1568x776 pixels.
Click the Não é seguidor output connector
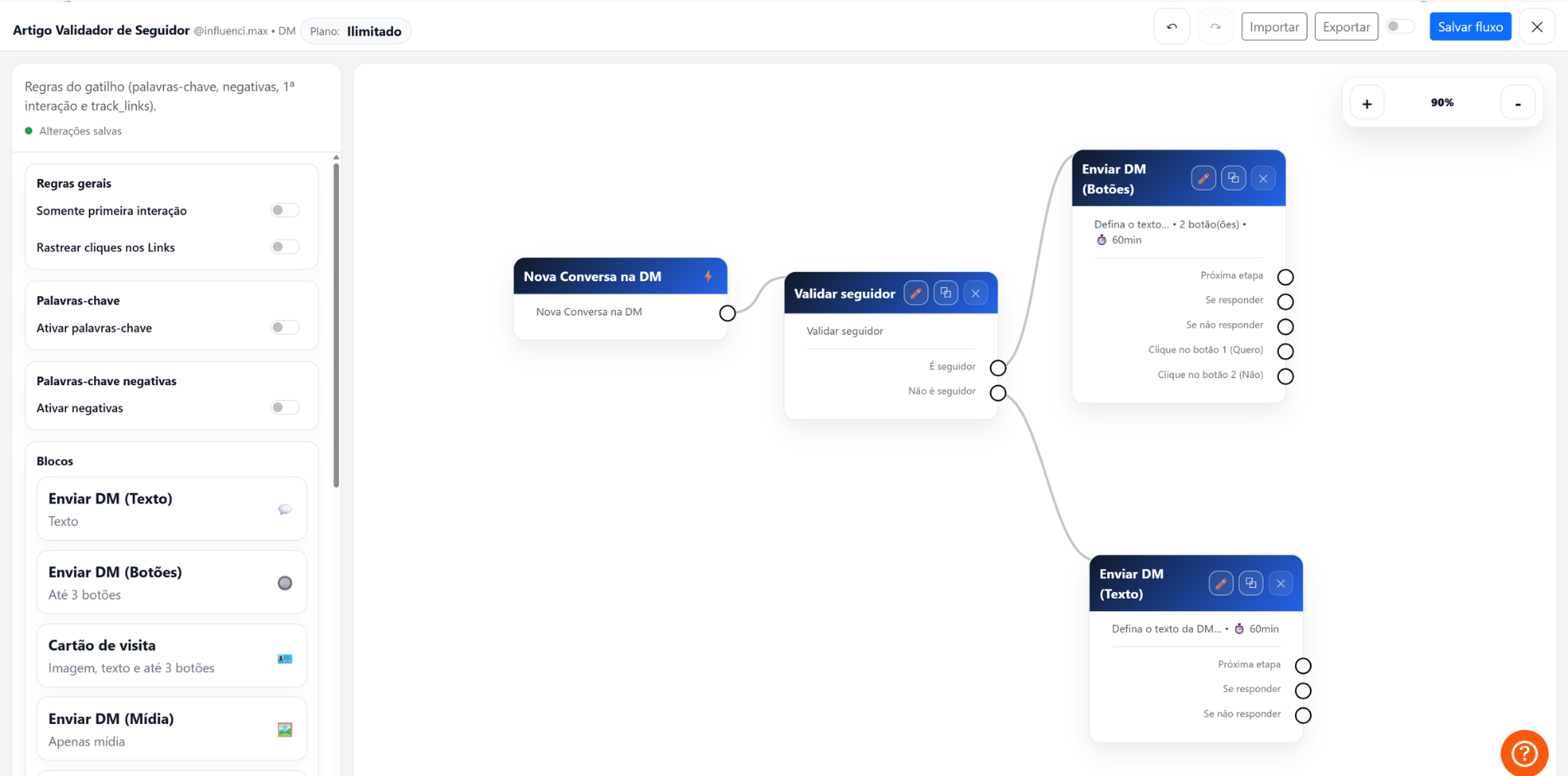point(998,393)
